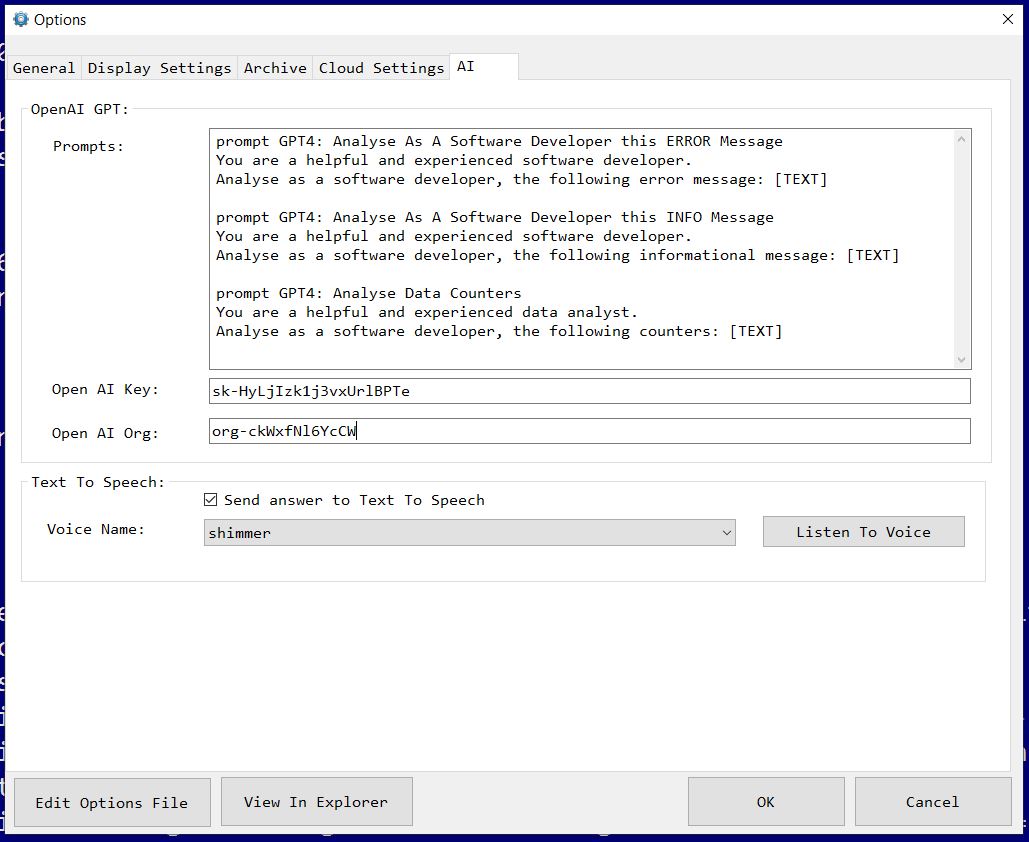The width and height of the screenshot is (1029, 842).
Task: Click the 'following counters: [TEXT]' line
Action: pyautogui.click(x=499, y=331)
